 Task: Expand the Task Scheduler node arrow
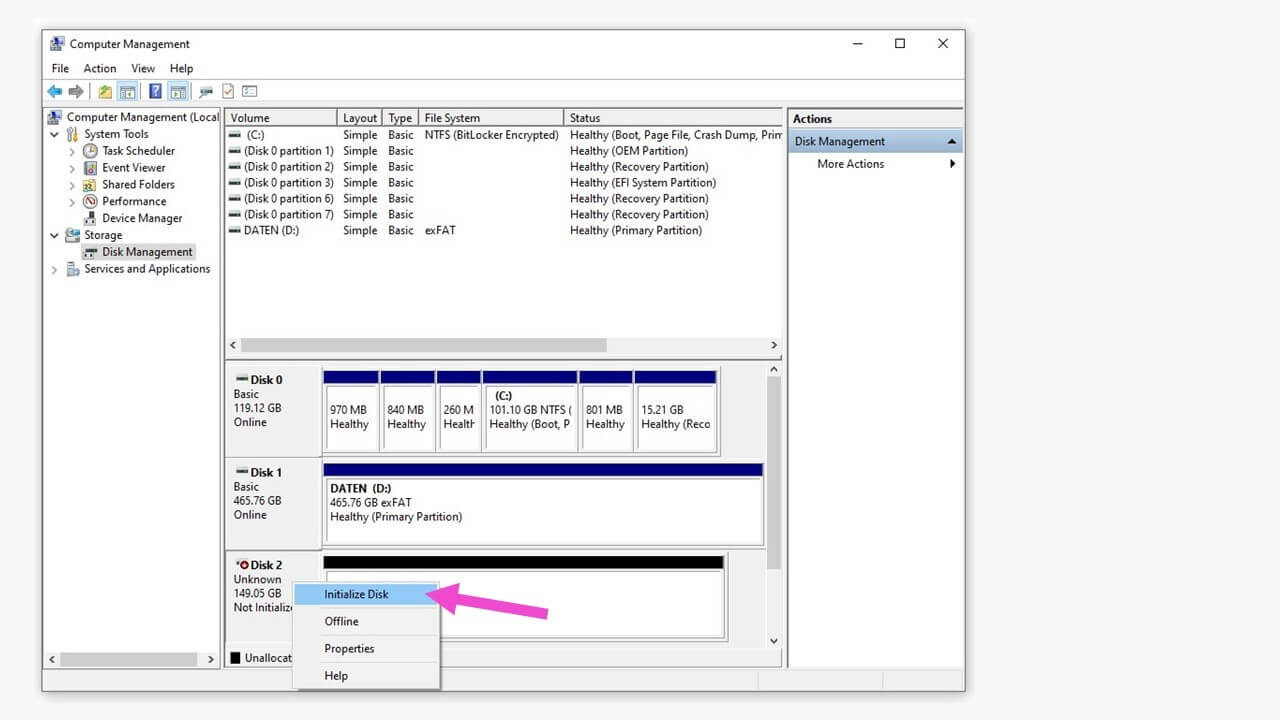[72, 151]
